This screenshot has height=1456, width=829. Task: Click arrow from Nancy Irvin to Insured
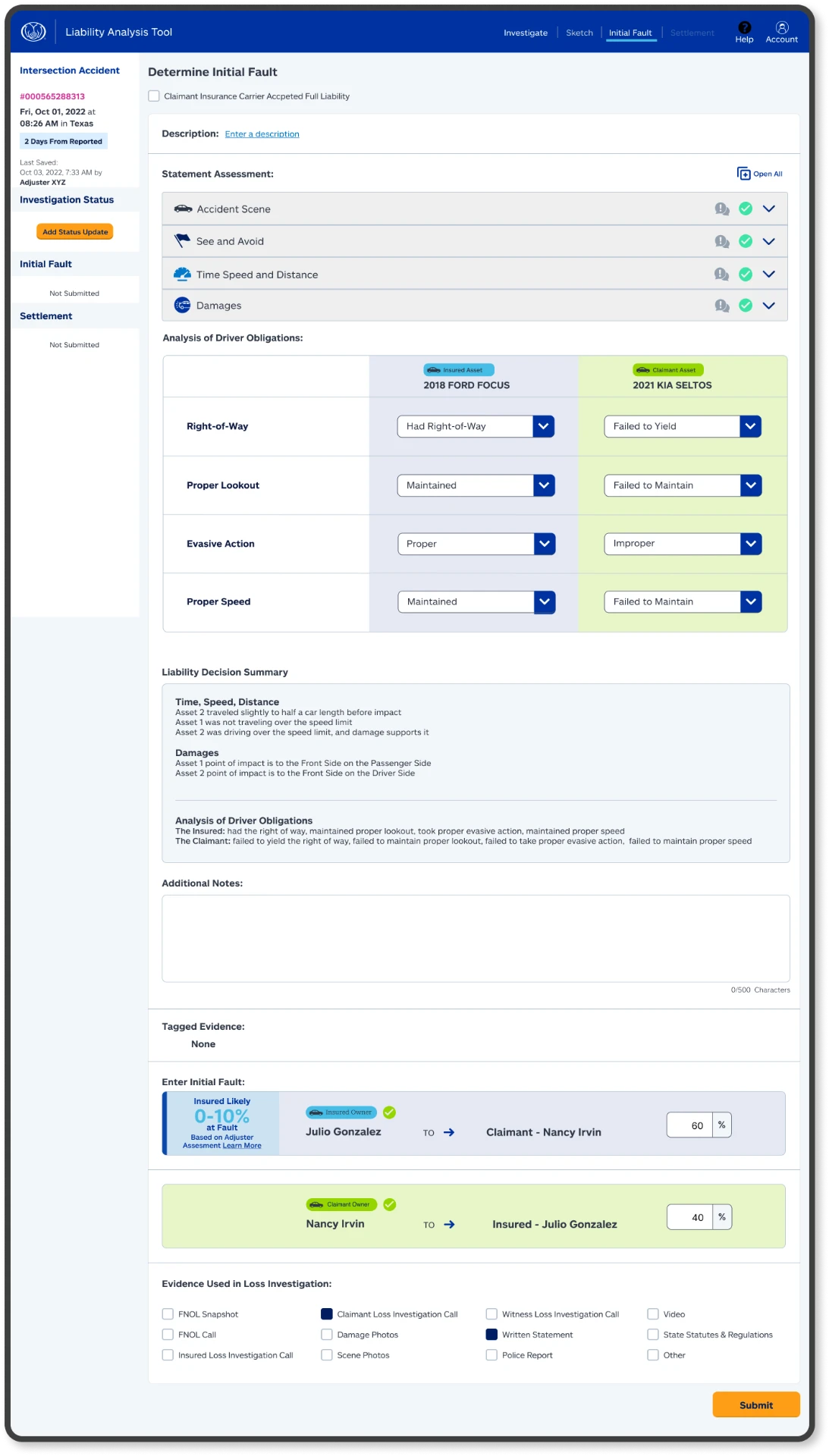(x=449, y=1224)
